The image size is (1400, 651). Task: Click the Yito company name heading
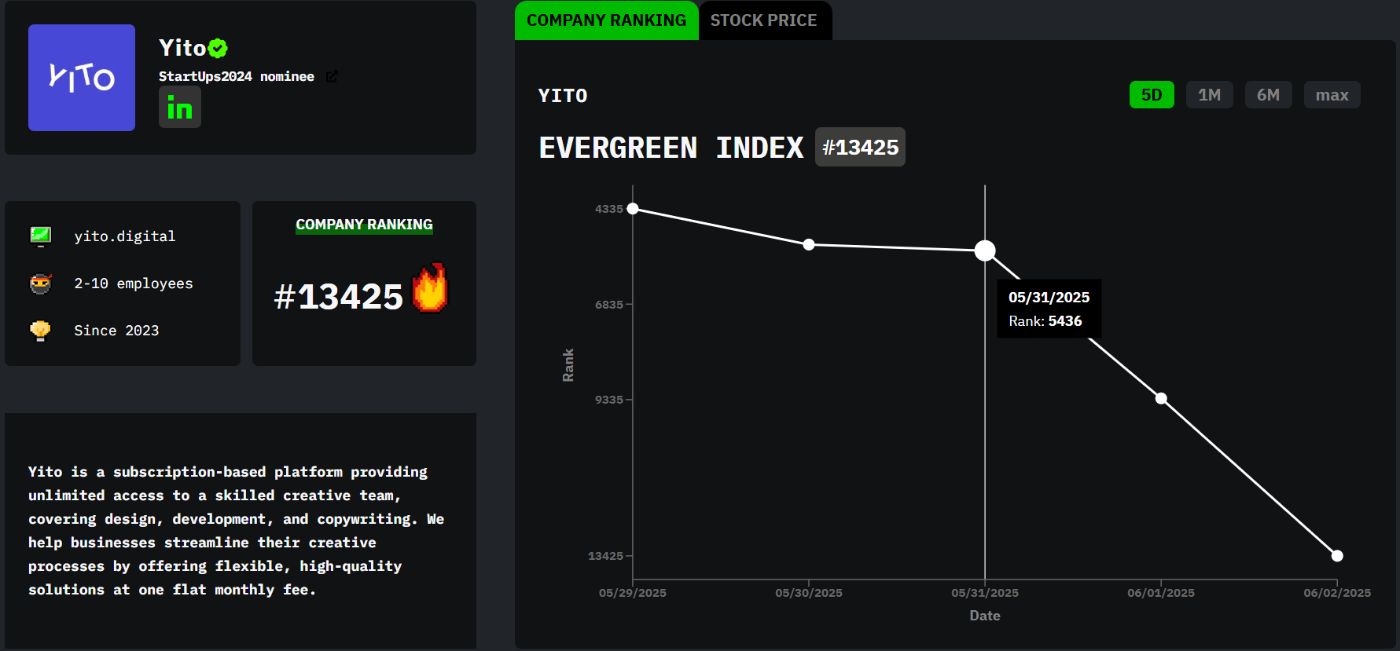coord(182,47)
